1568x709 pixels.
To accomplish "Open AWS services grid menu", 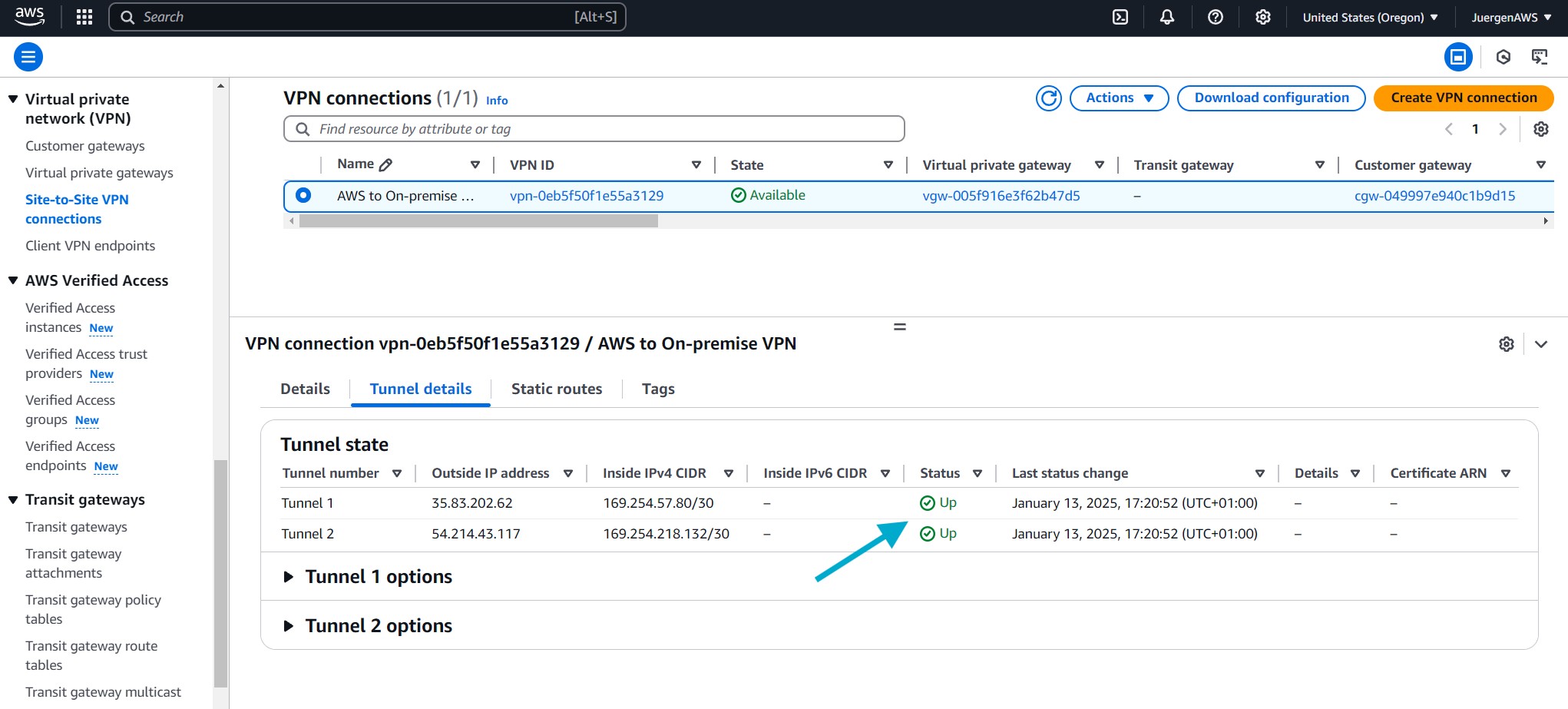I will tap(84, 17).
